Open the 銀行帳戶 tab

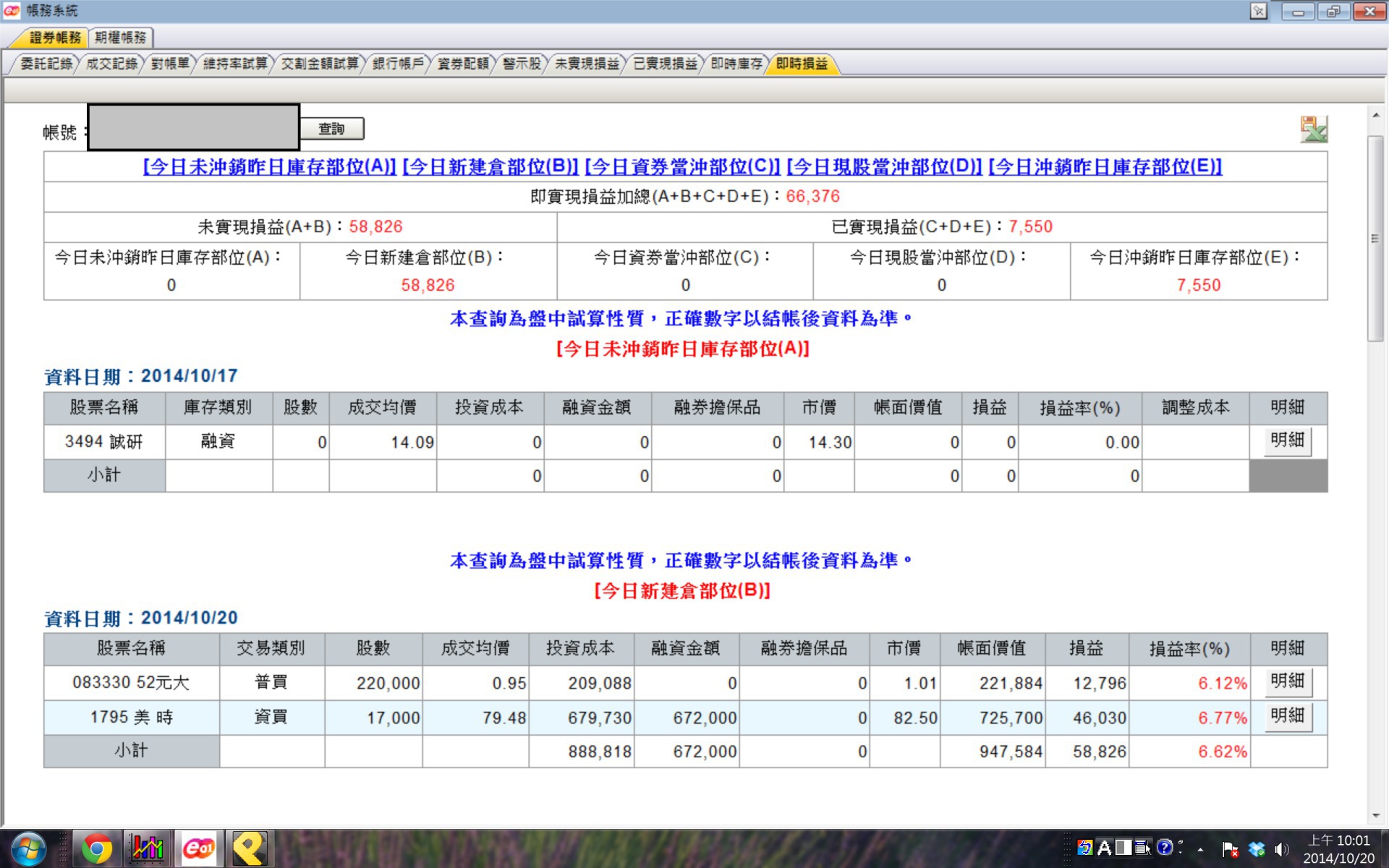point(398,64)
